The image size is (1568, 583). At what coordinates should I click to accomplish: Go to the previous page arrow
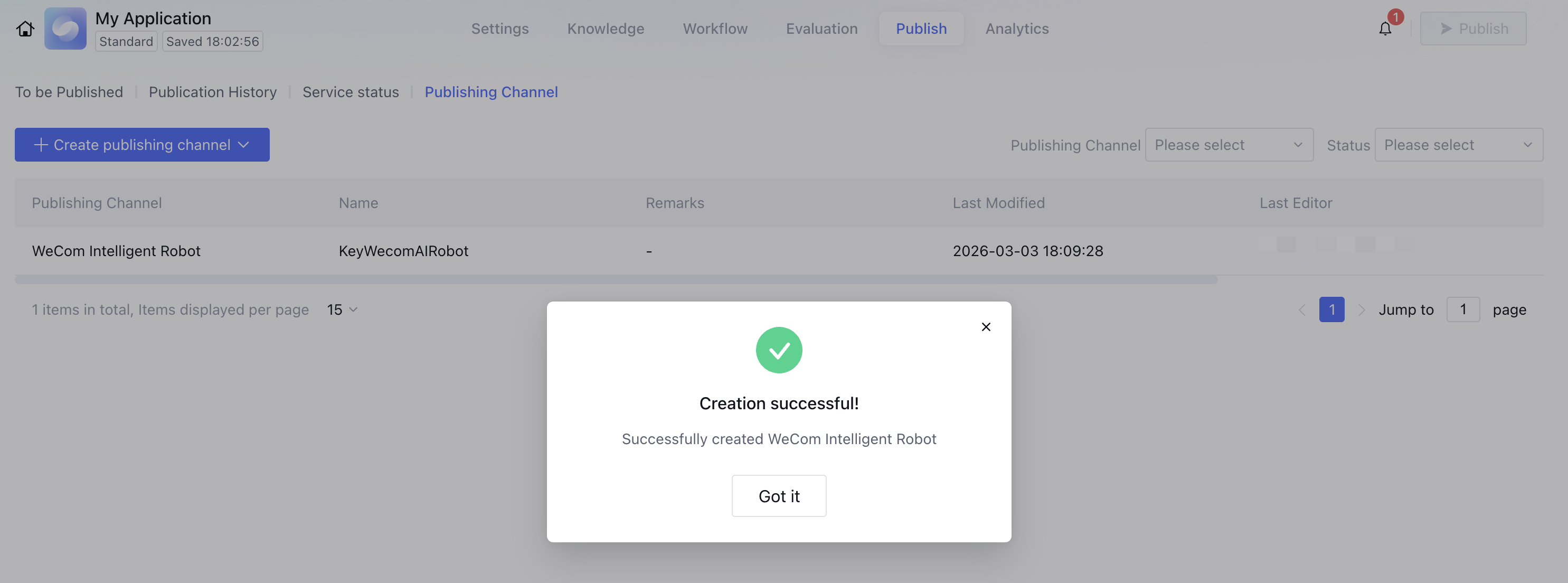coord(1301,310)
